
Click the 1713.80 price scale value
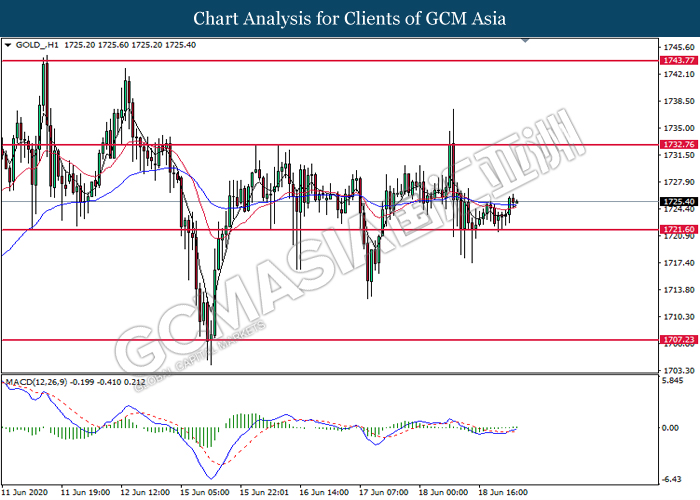(679, 290)
